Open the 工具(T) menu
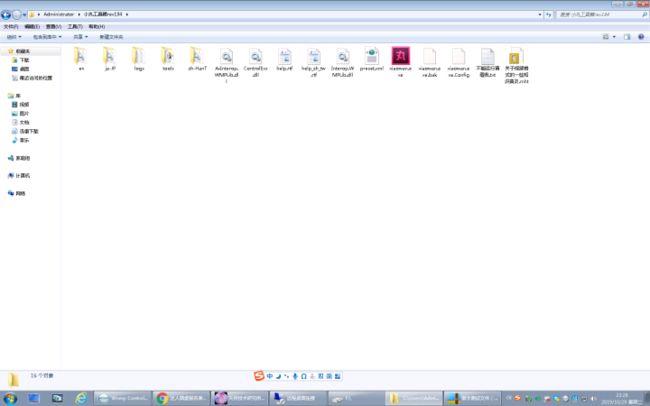This screenshot has width=650, height=406. point(75,27)
